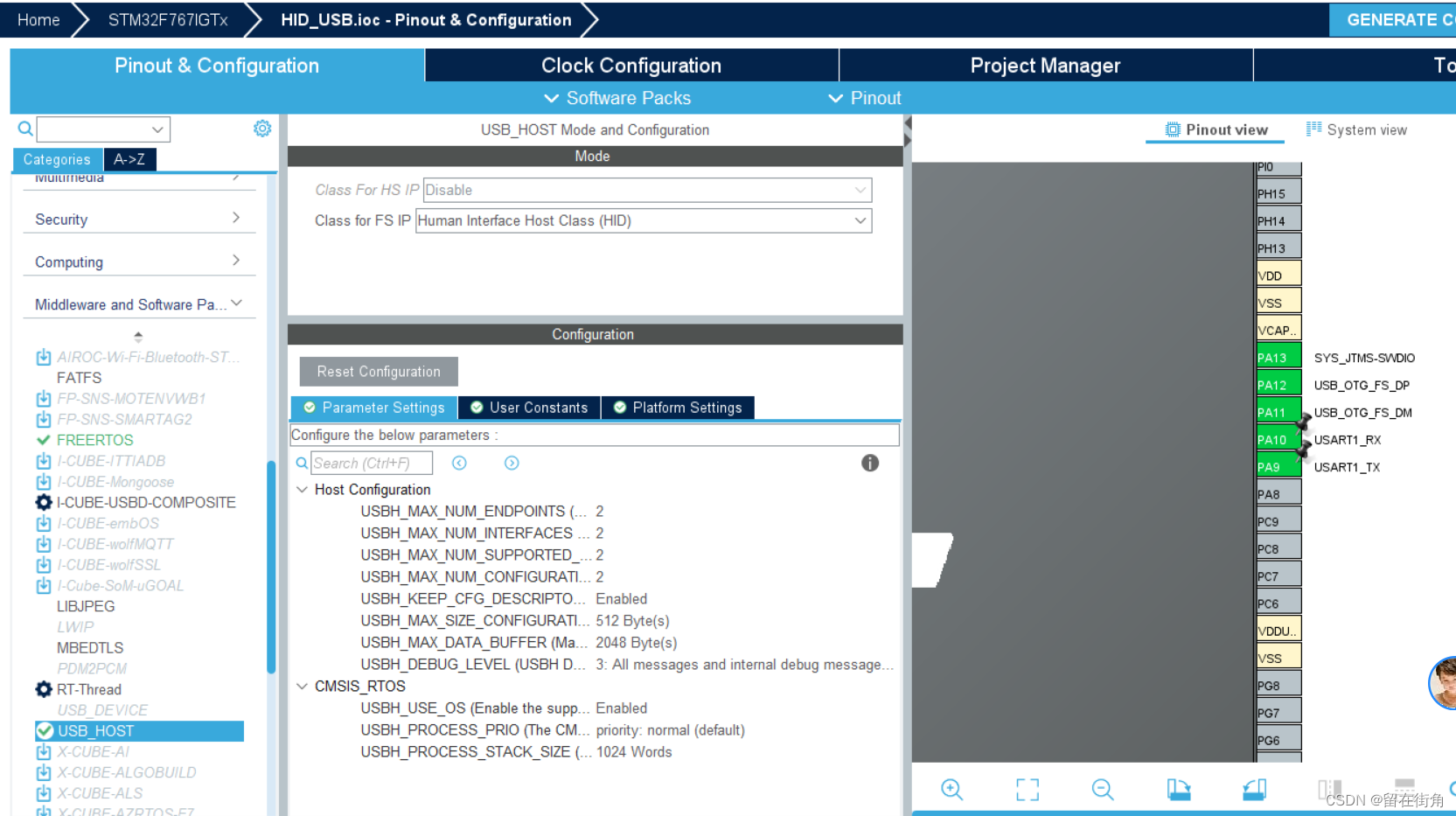
Task: Collapse the CMSIS_RTOS section
Action: (x=302, y=686)
